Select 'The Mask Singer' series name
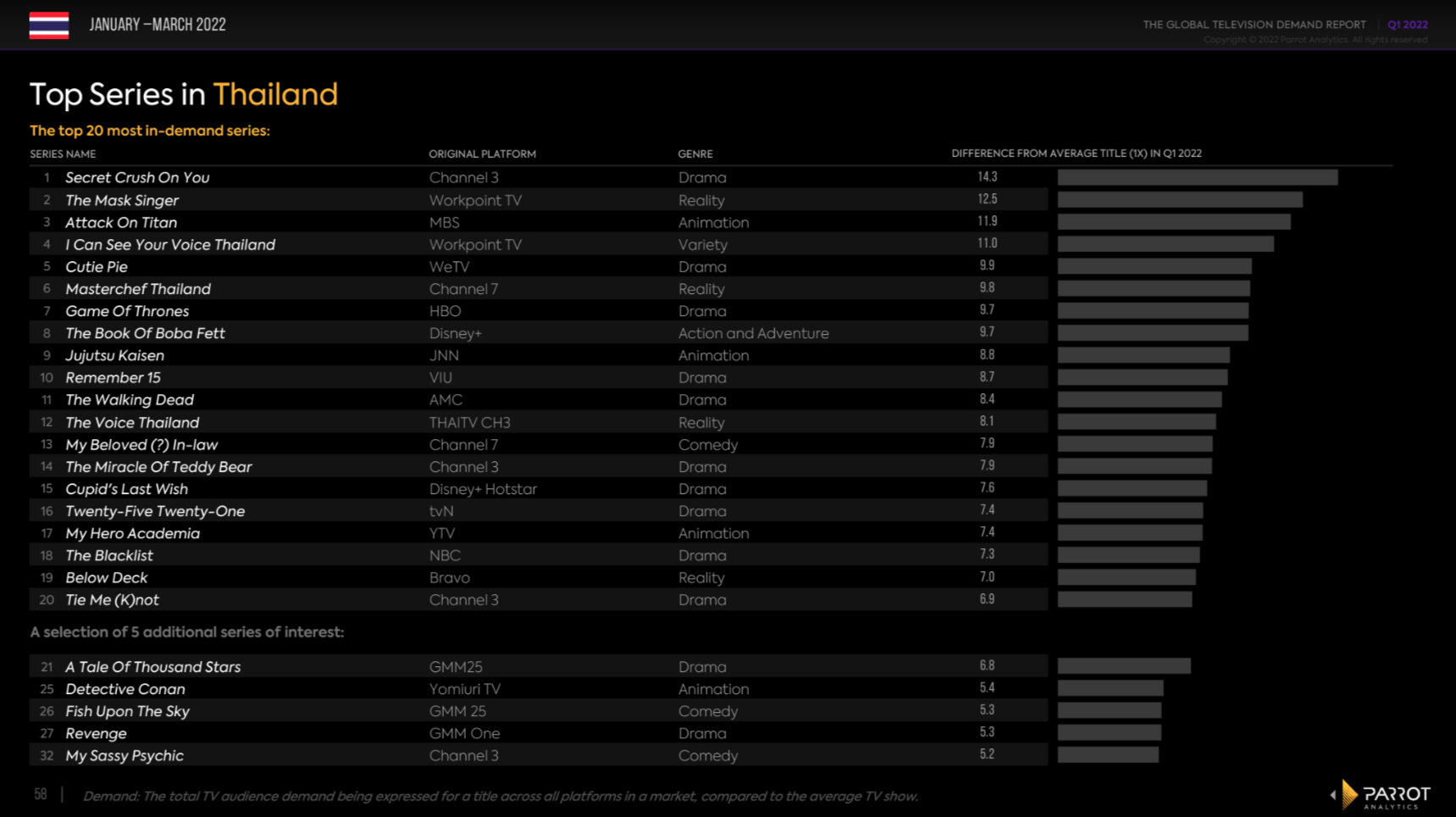 [122, 200]
